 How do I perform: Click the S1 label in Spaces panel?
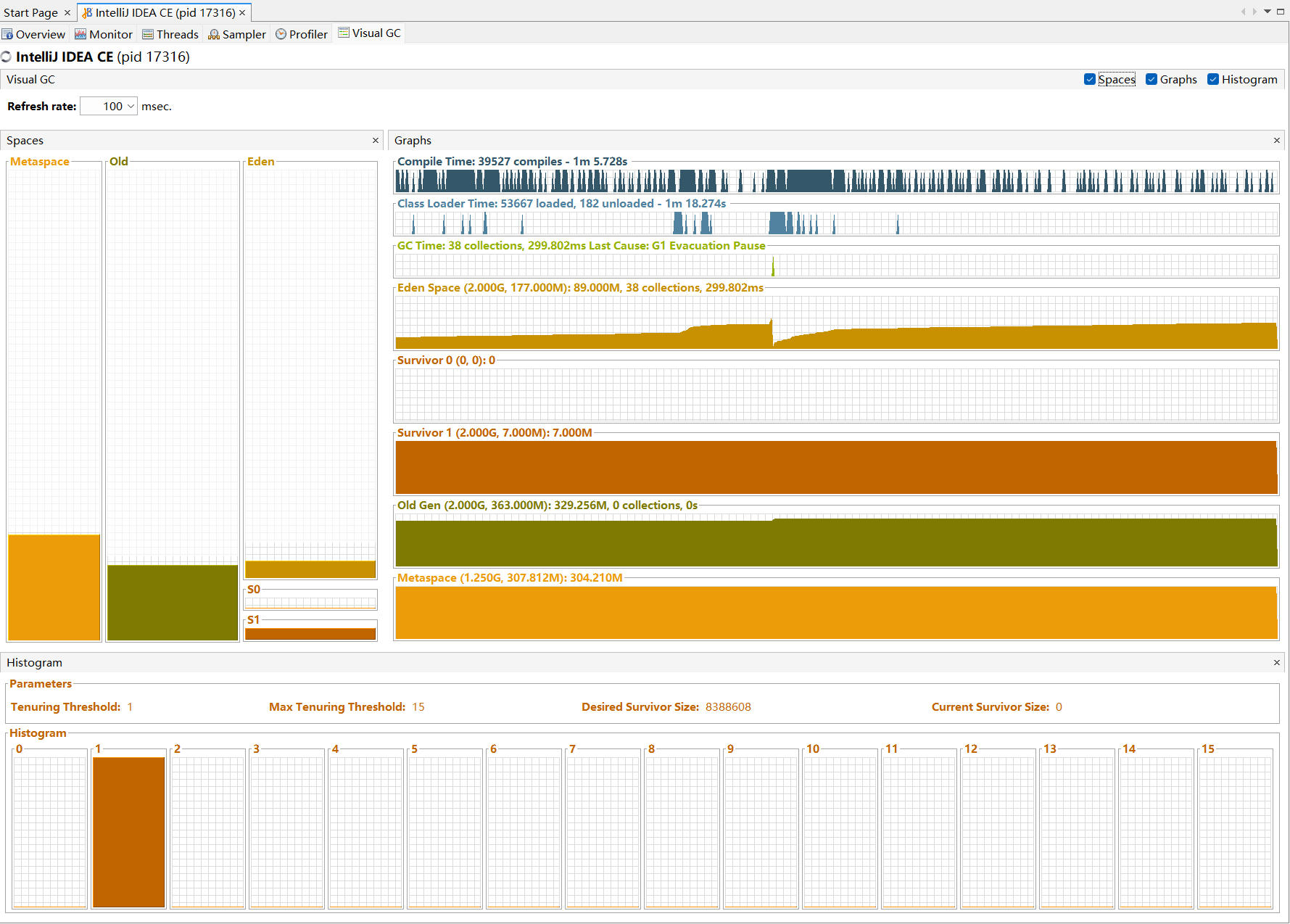coord(253,620)
